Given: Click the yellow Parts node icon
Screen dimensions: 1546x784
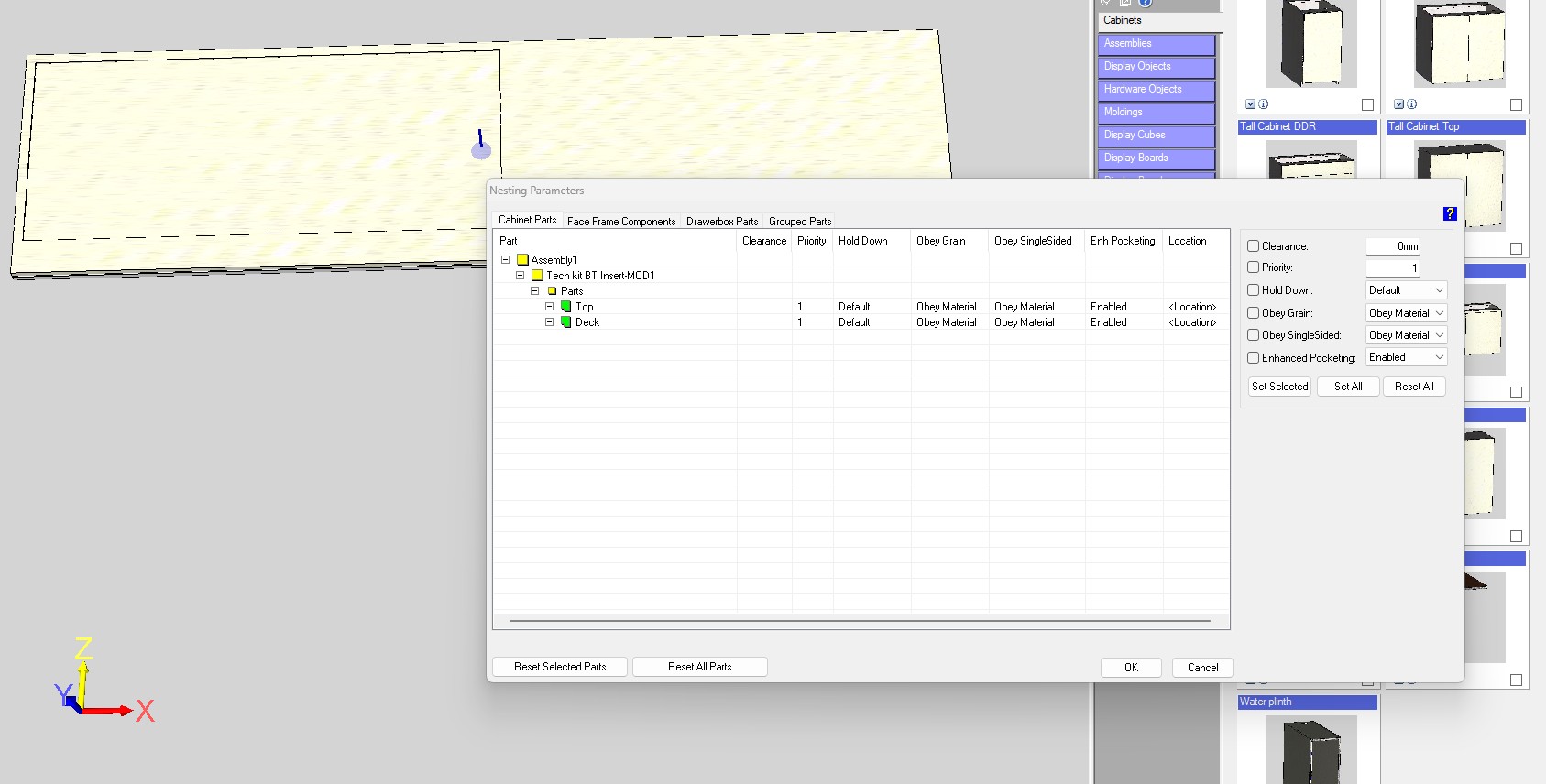Looking at the screenshot, I should [552, 291].
